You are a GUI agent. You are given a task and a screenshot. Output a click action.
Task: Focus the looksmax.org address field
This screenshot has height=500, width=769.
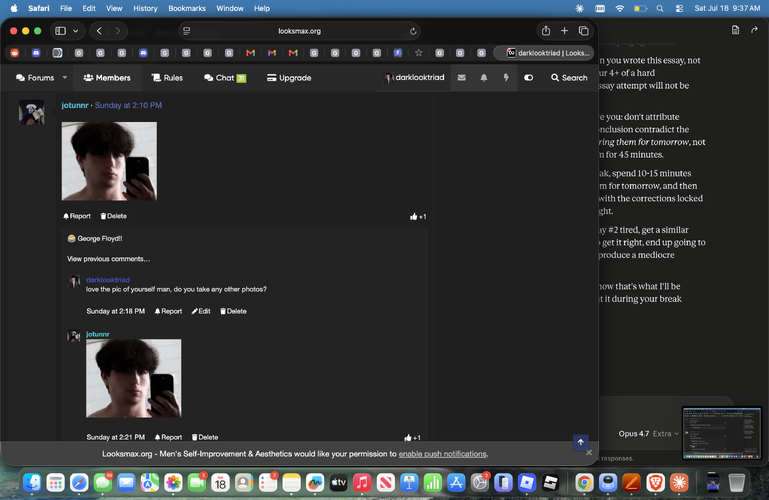tap(299, 31)
